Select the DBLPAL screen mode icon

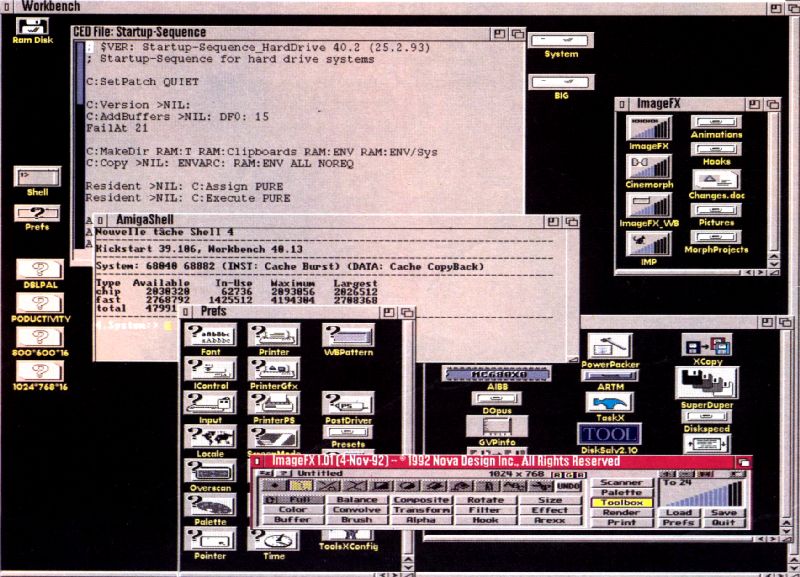[40, 269]
